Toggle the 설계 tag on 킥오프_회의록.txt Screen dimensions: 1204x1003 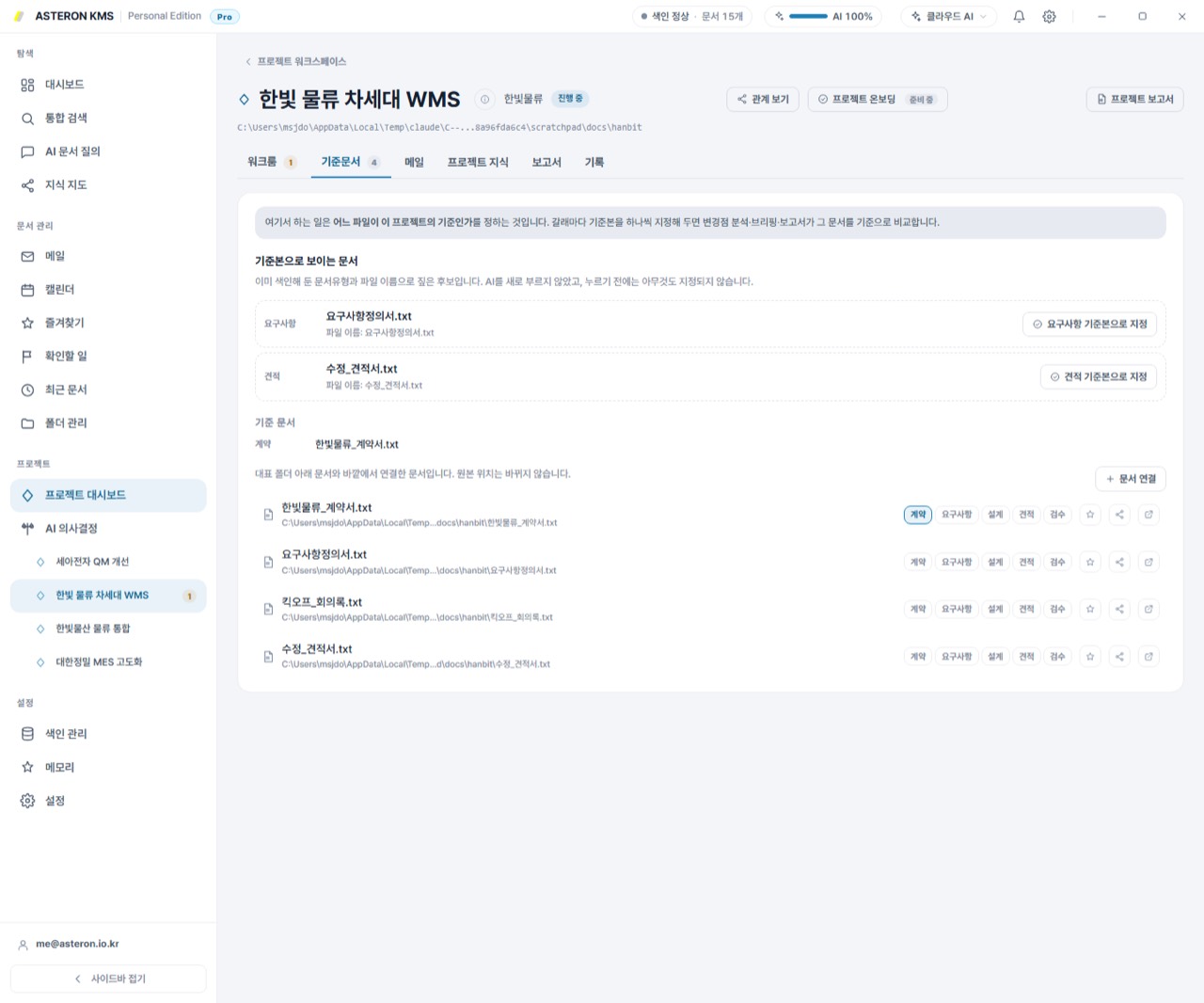[995, 609]
